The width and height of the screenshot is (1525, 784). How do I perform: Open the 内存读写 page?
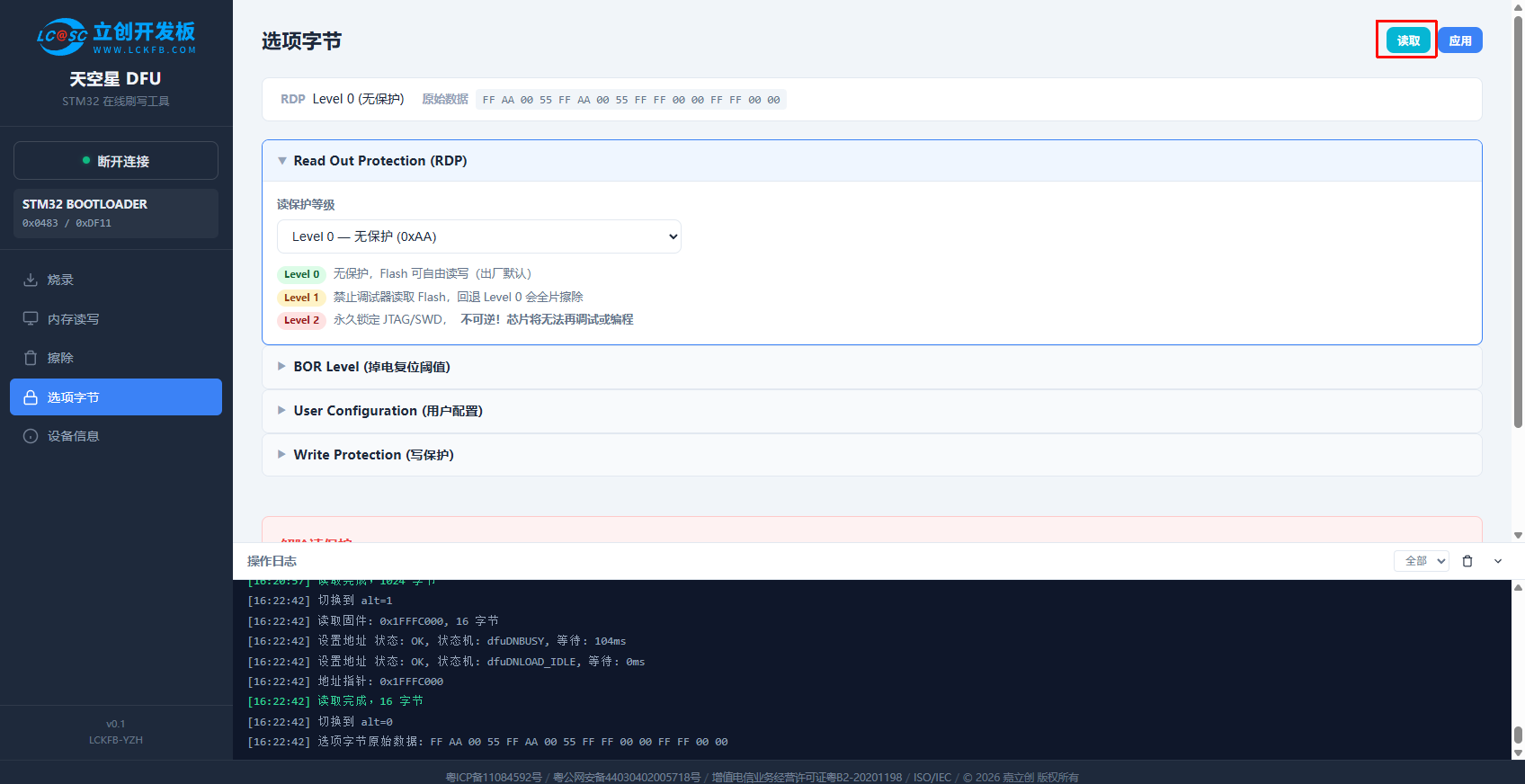click(x=116, y=319)
